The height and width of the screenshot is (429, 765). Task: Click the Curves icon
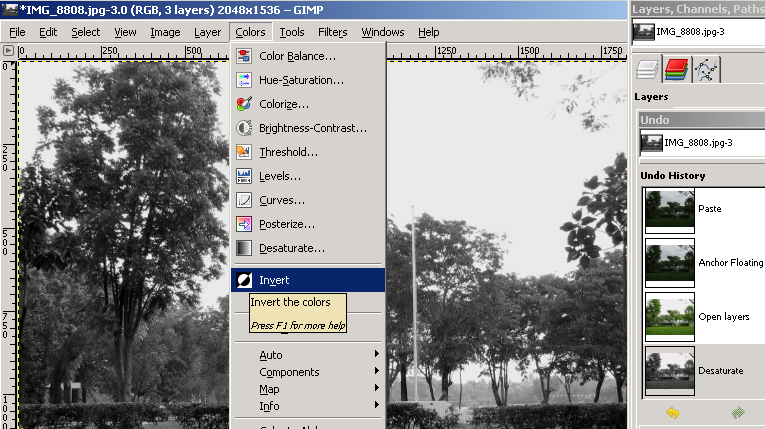(244, 200)
